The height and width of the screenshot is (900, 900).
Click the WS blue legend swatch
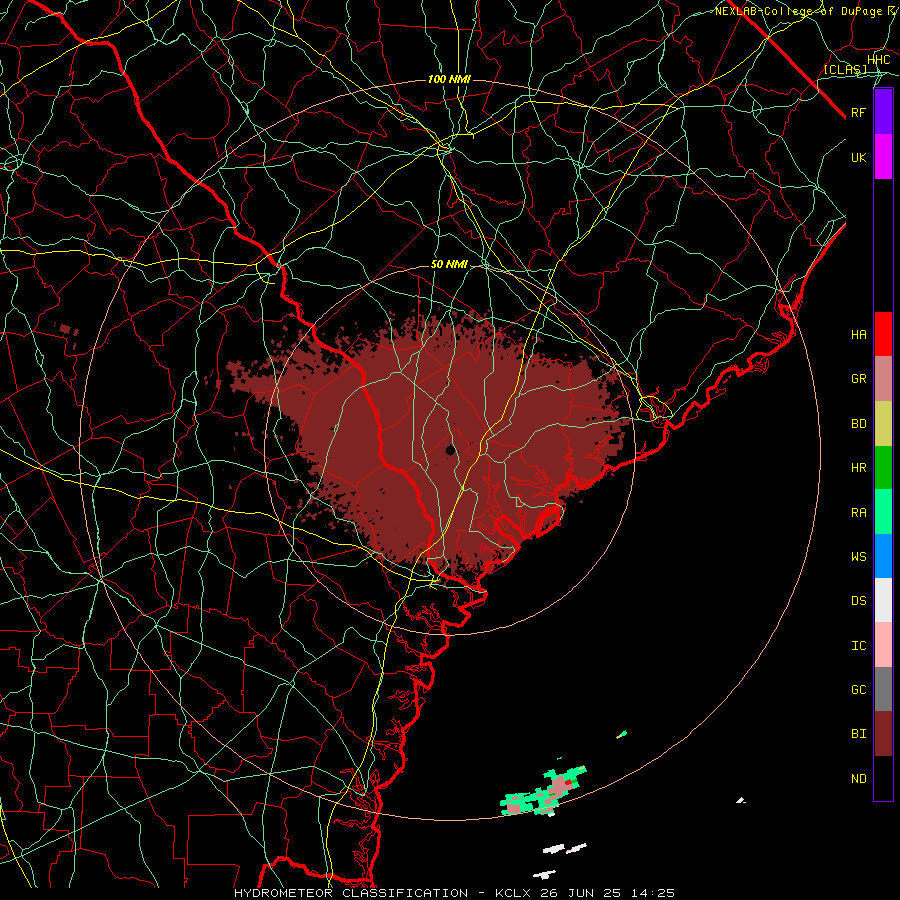[x=883, y=556]
